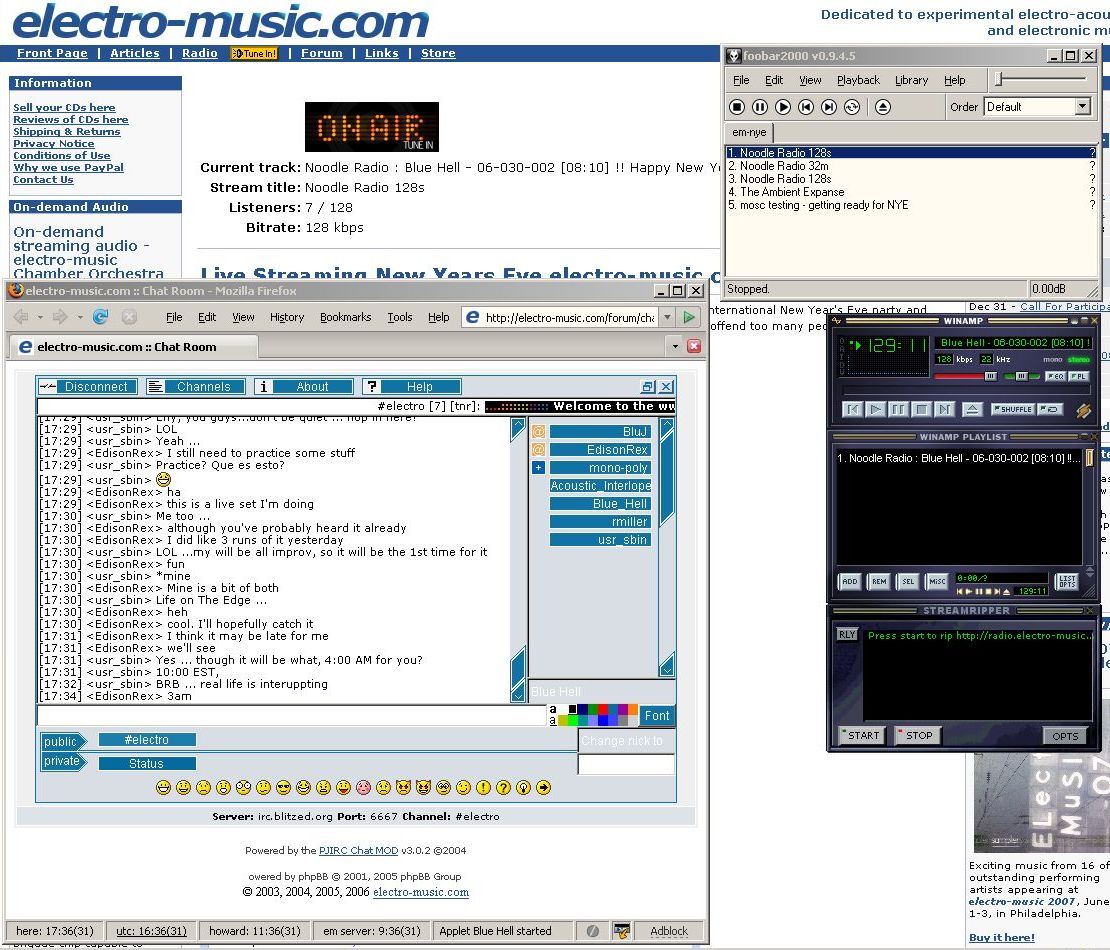Toggle Winamp PL playlist button
The width and height of the screenshot is (1110, 950).
1078,377
